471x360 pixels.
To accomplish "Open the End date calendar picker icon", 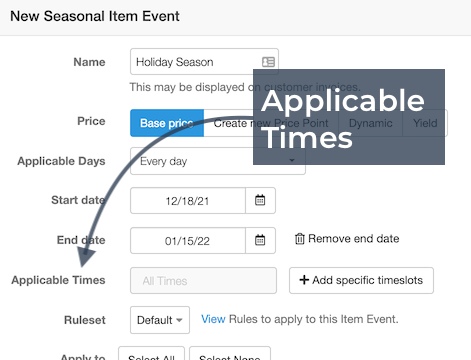I will (x=260, y=240).
